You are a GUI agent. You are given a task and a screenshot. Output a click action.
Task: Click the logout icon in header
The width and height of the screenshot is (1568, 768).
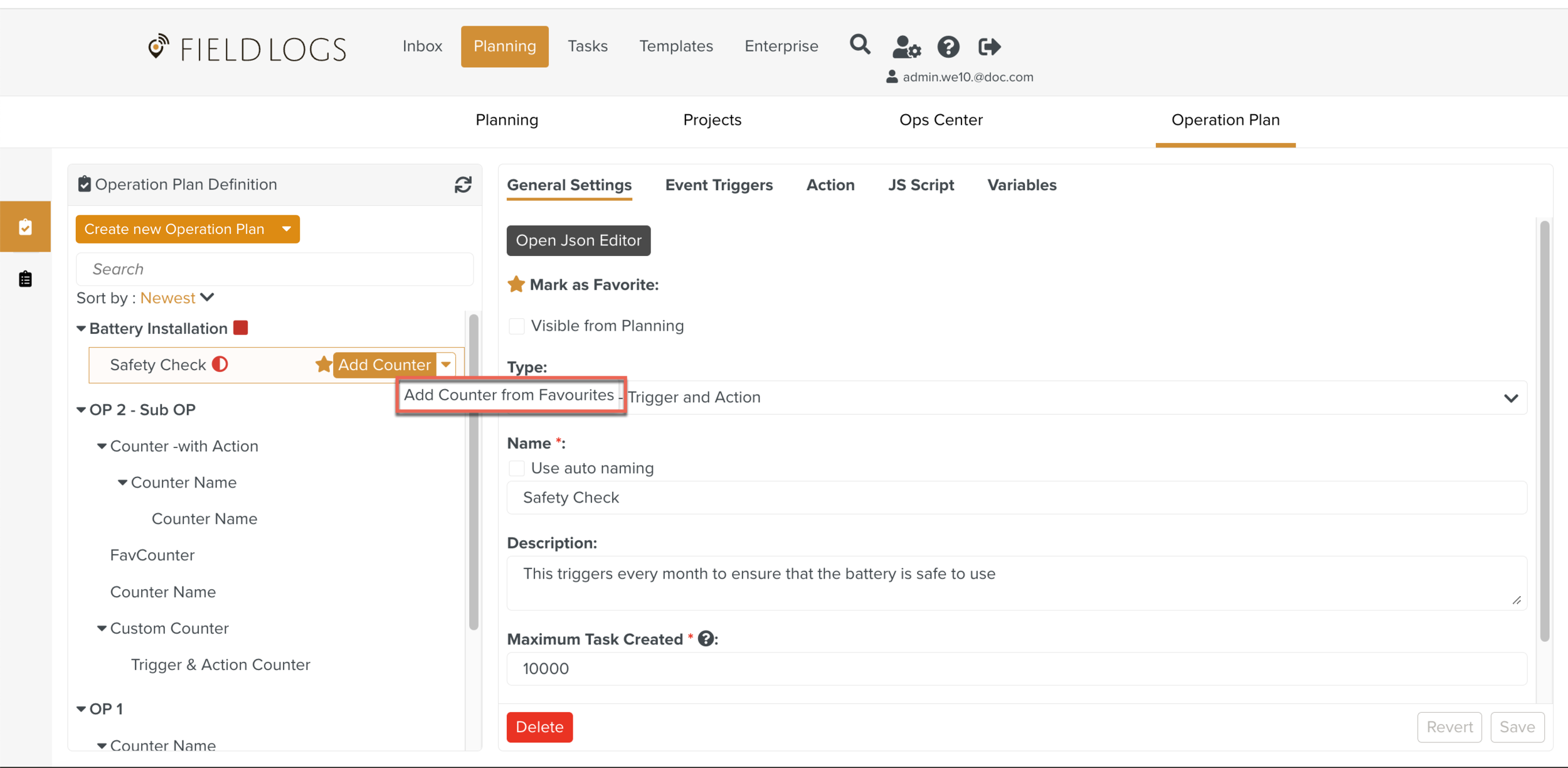(989, 46)
